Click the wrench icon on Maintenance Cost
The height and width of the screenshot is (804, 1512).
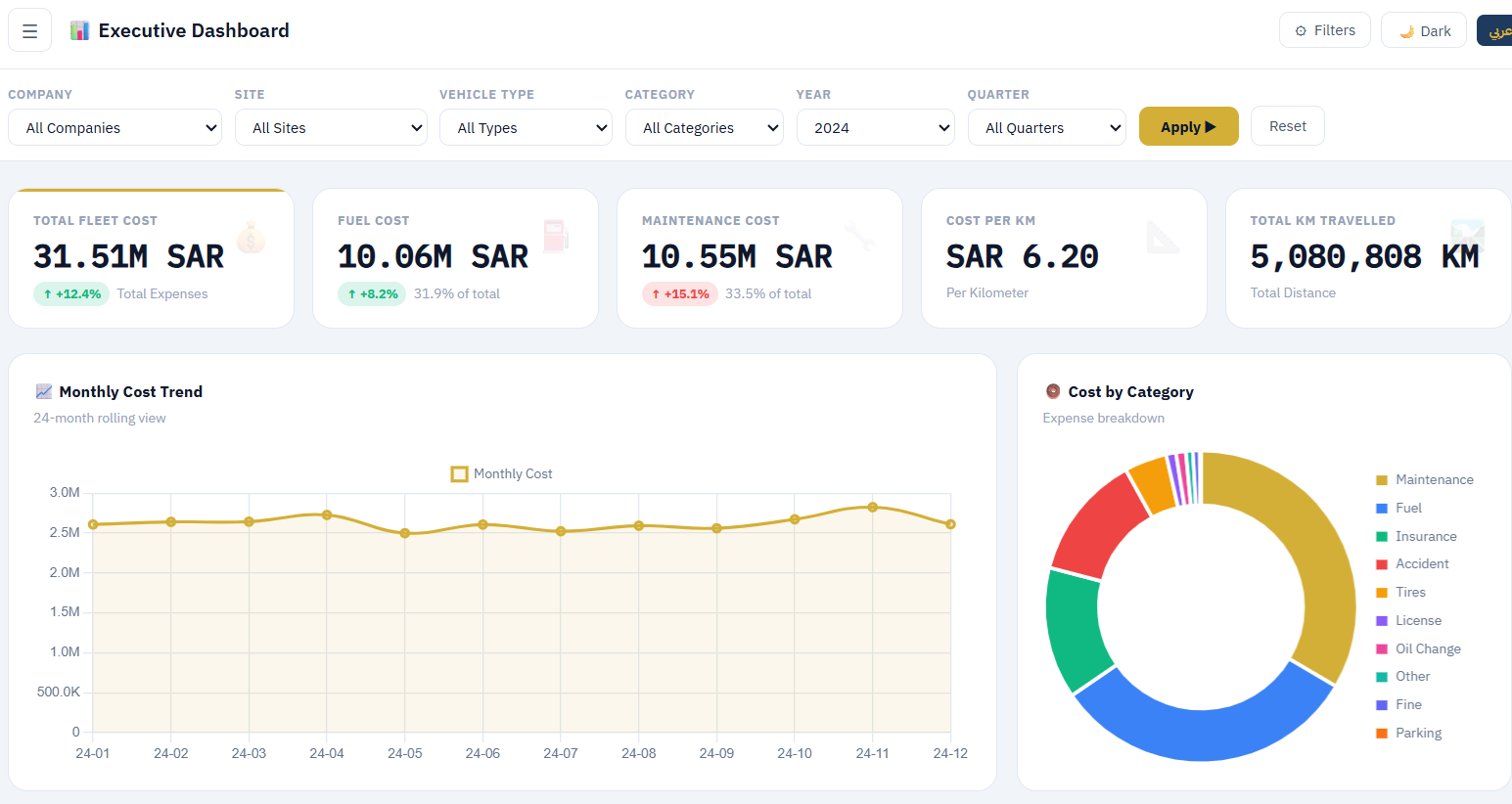[859, 237]
